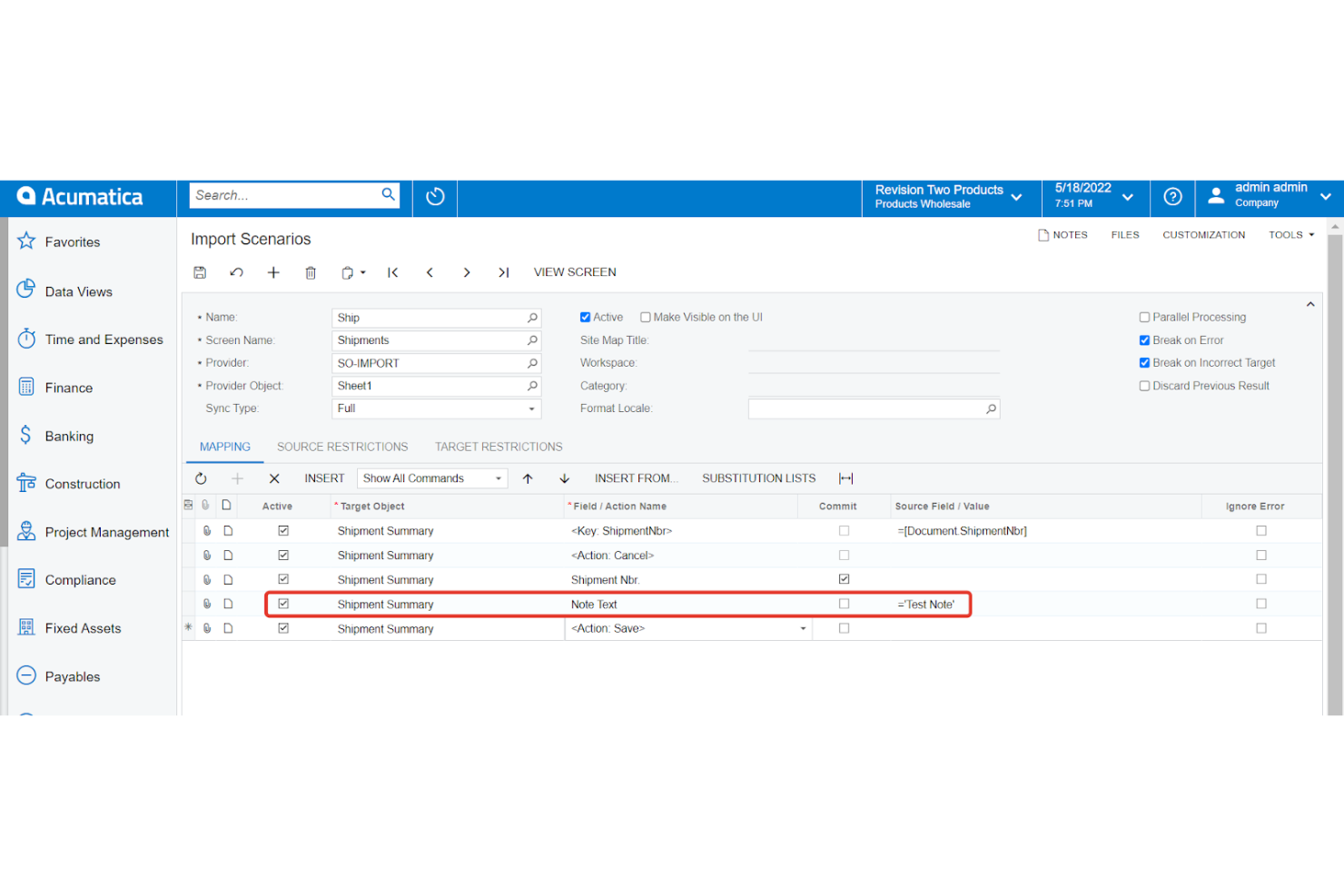
Task: Toggle Break on Incorrect Target checkbox
Action: pyautogui.click(x=1144, y=362)
